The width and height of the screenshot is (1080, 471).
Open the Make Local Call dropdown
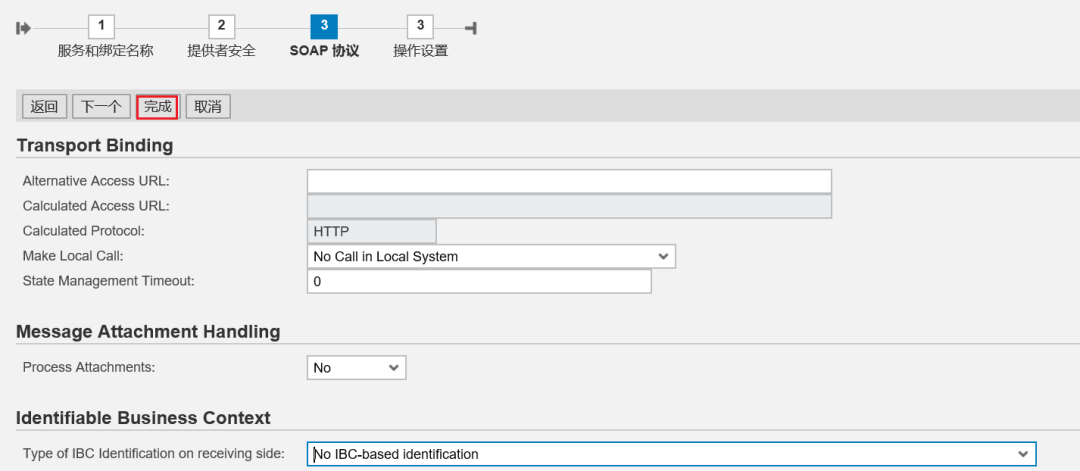click(x=491, y=256)
